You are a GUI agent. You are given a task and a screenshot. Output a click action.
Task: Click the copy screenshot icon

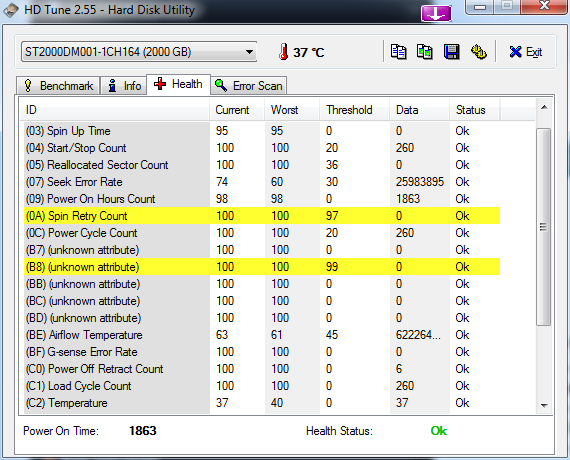pos(425,52)
